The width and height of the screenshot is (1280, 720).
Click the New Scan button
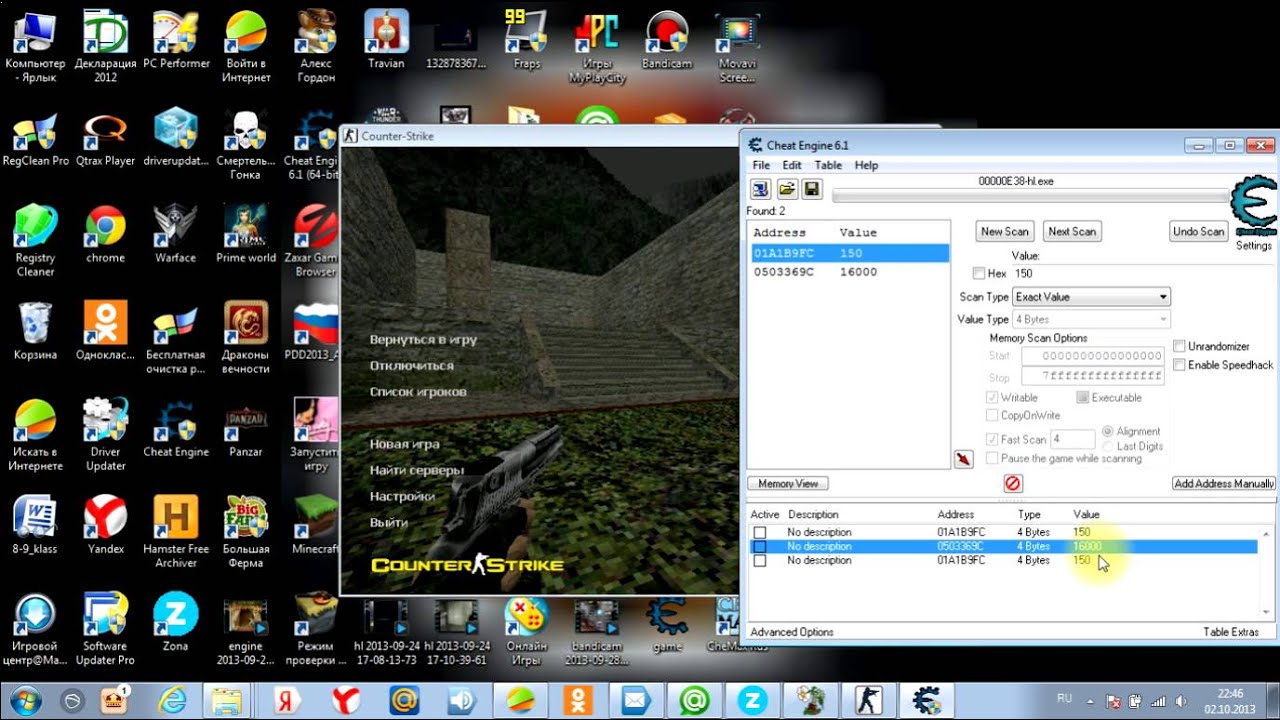click(1005, 231)
